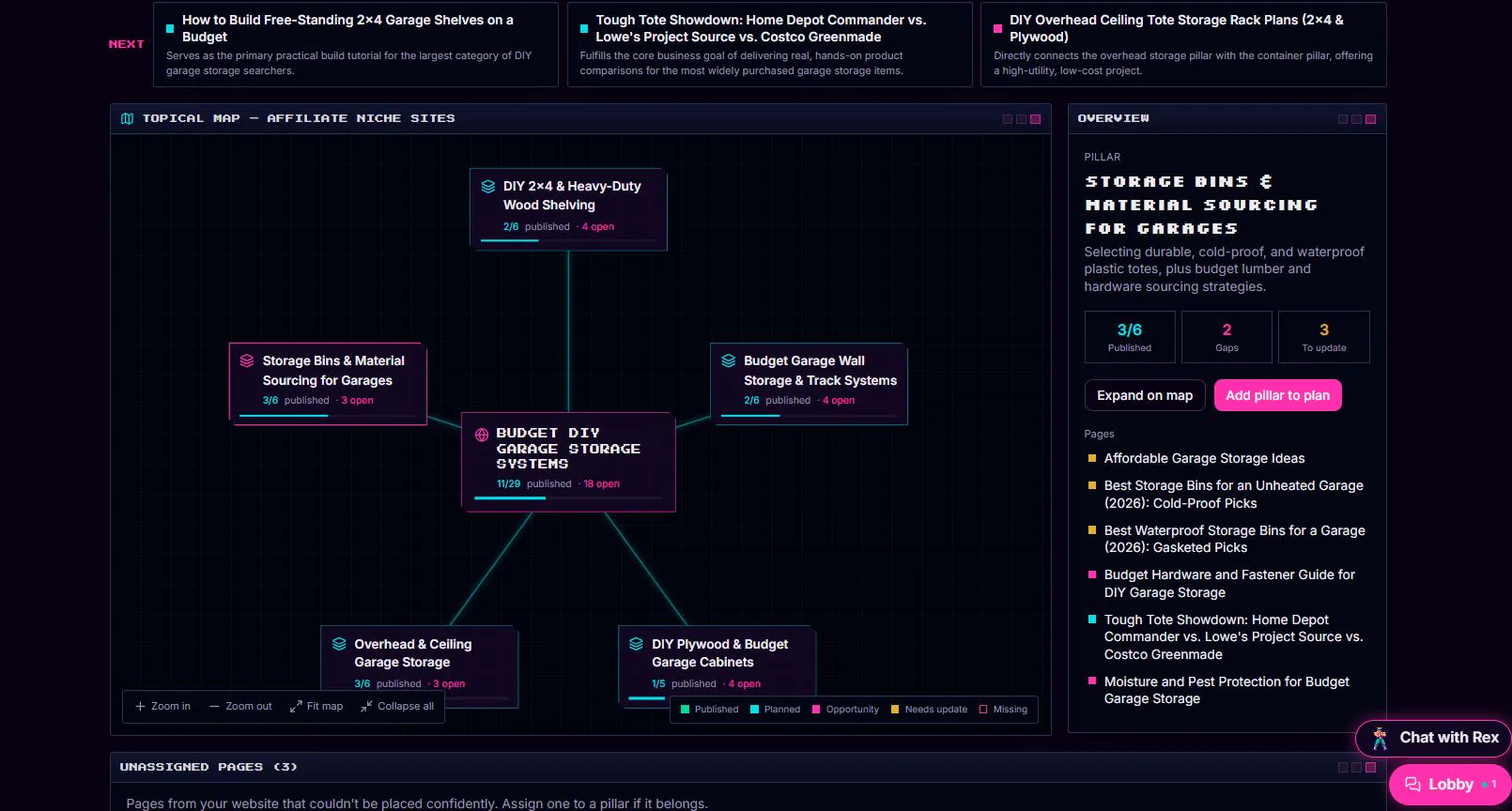Click the map icon beside Topical Map title

coord(128,118)
